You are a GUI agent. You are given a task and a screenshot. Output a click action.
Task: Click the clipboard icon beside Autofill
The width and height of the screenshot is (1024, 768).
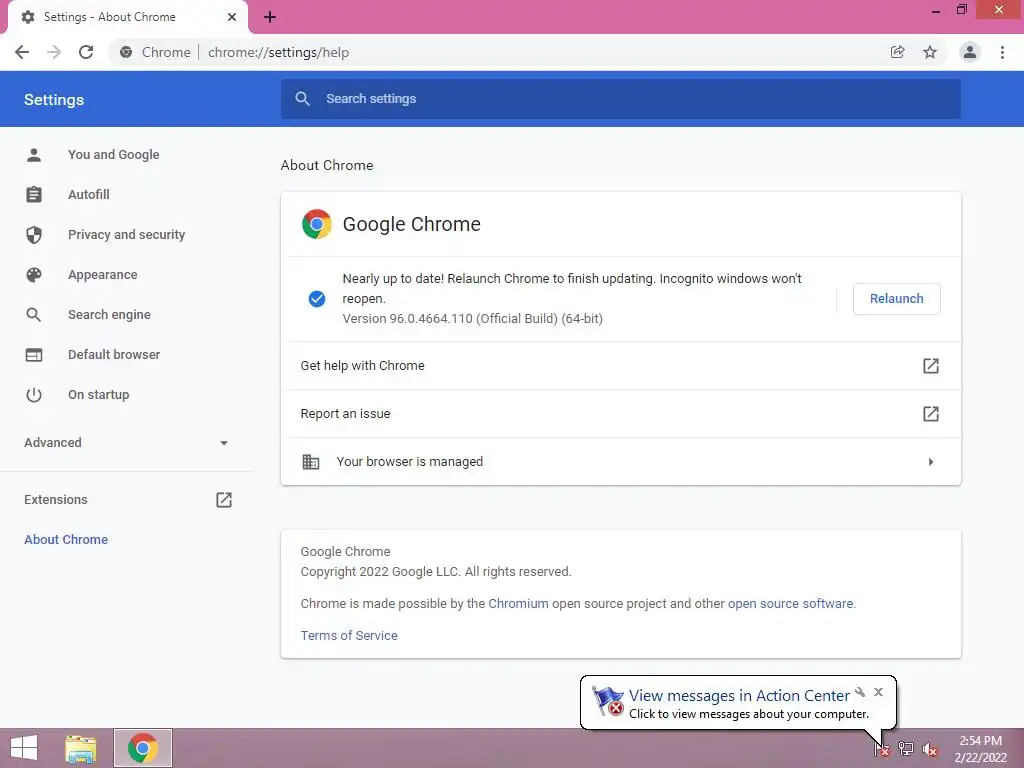click(34, 195)
